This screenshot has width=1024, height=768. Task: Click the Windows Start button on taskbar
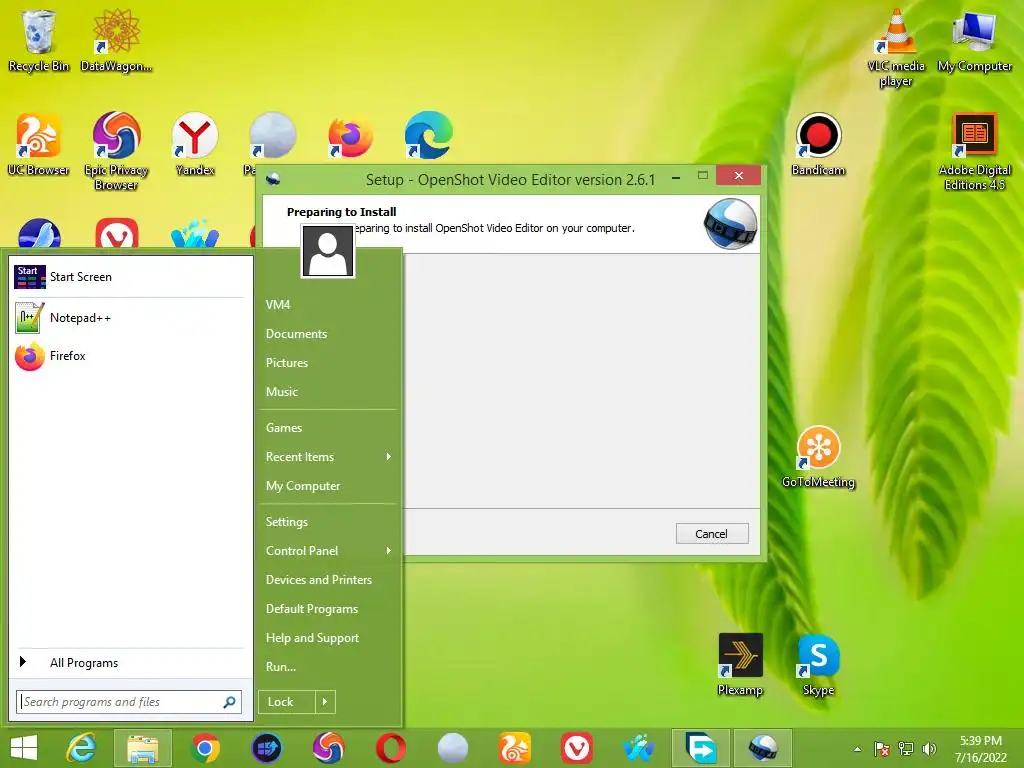(24, 748)
